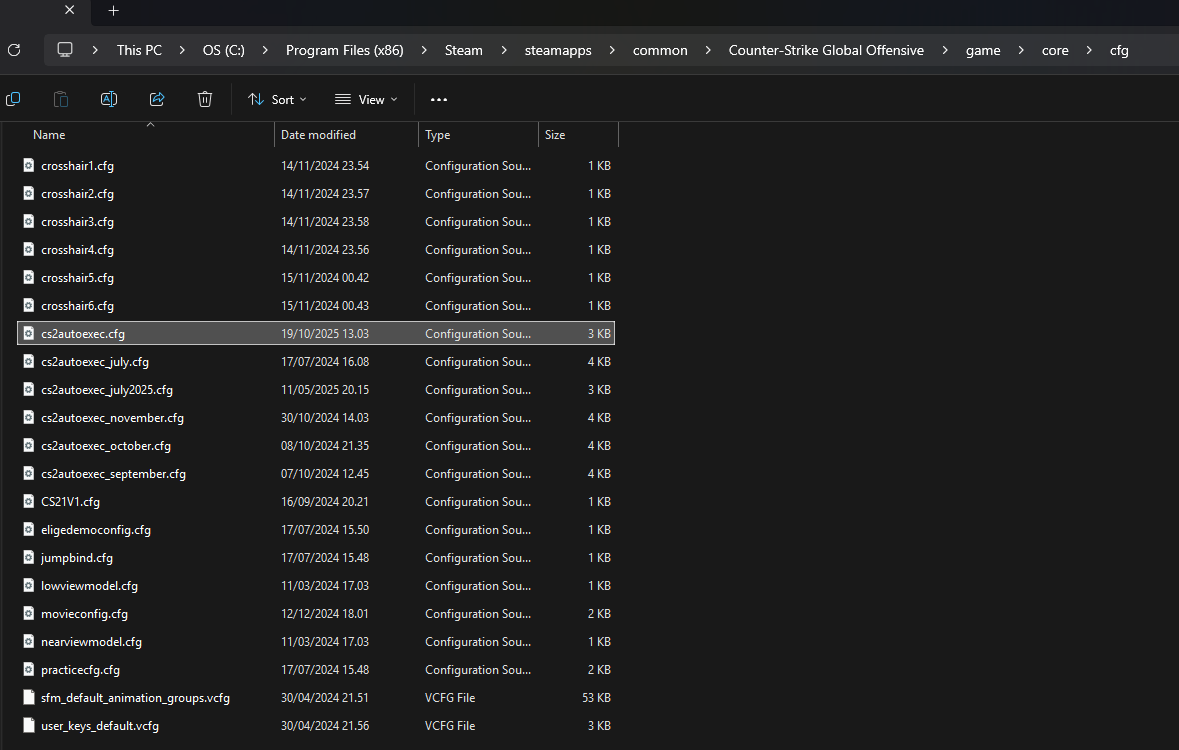Go to steamapps breadcrumb

(x=558, y=50)
